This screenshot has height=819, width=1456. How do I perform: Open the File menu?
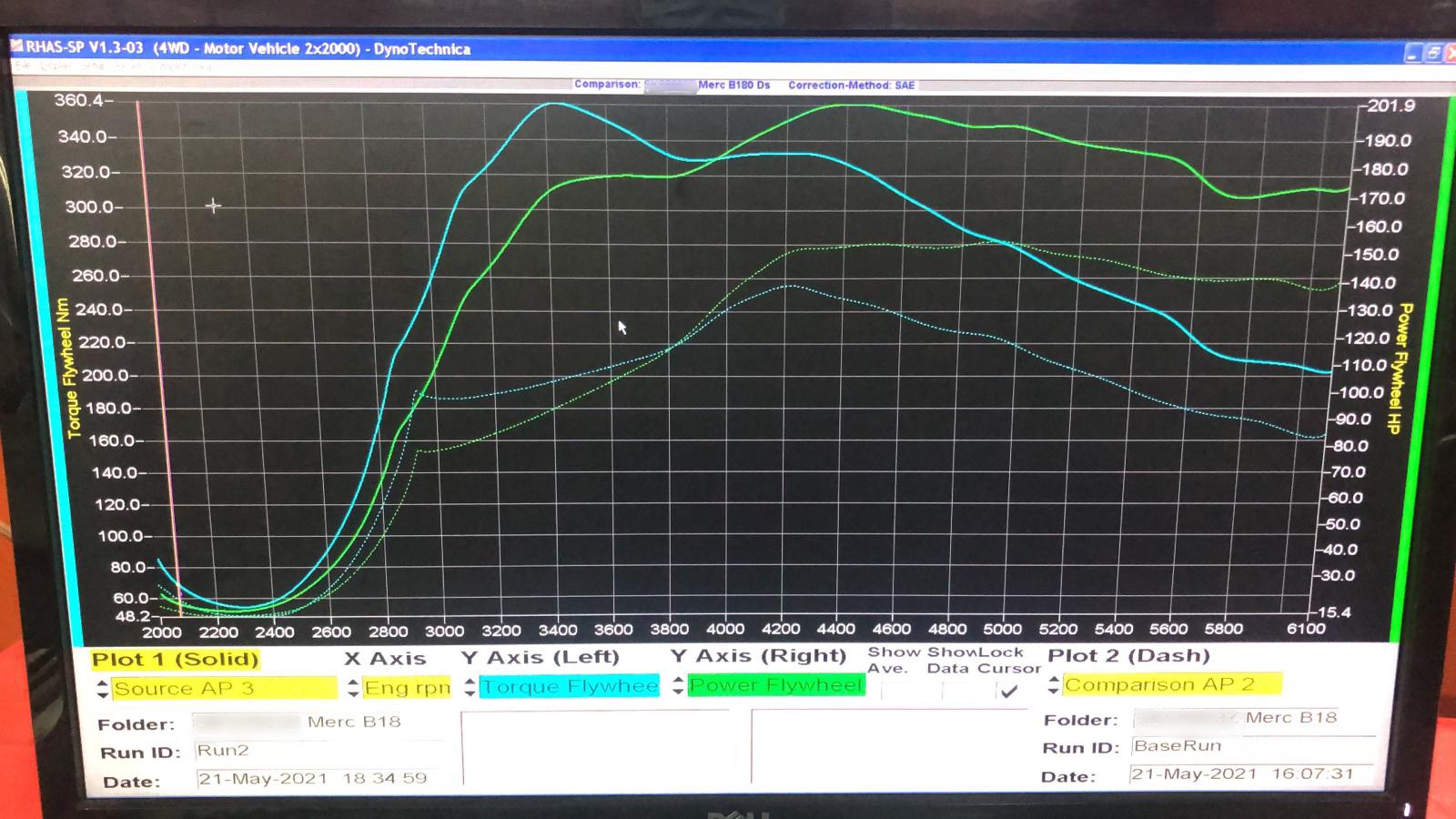coord(22,66)
